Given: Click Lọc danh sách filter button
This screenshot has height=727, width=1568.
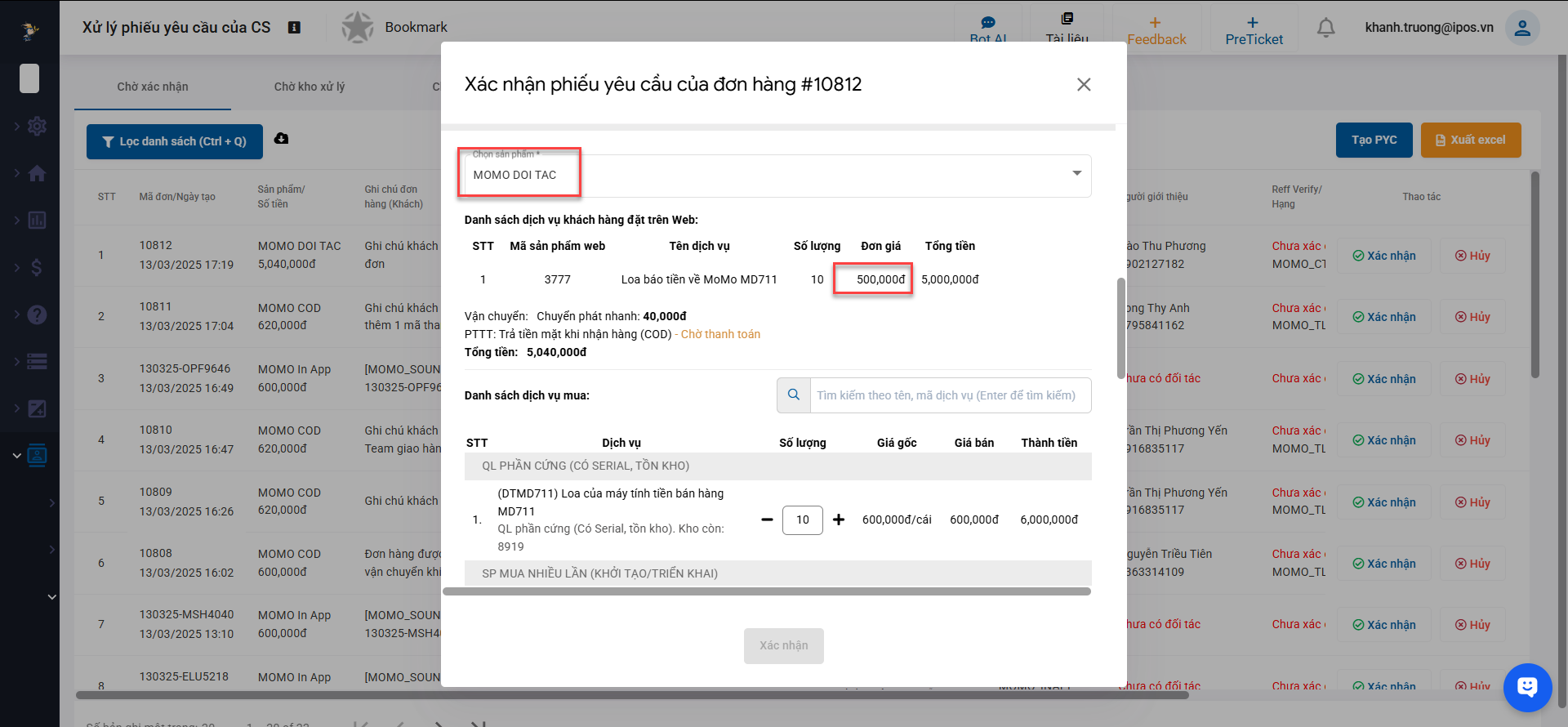Looking at the screenshot, I should pyautogui.click(x=175, y=141).
